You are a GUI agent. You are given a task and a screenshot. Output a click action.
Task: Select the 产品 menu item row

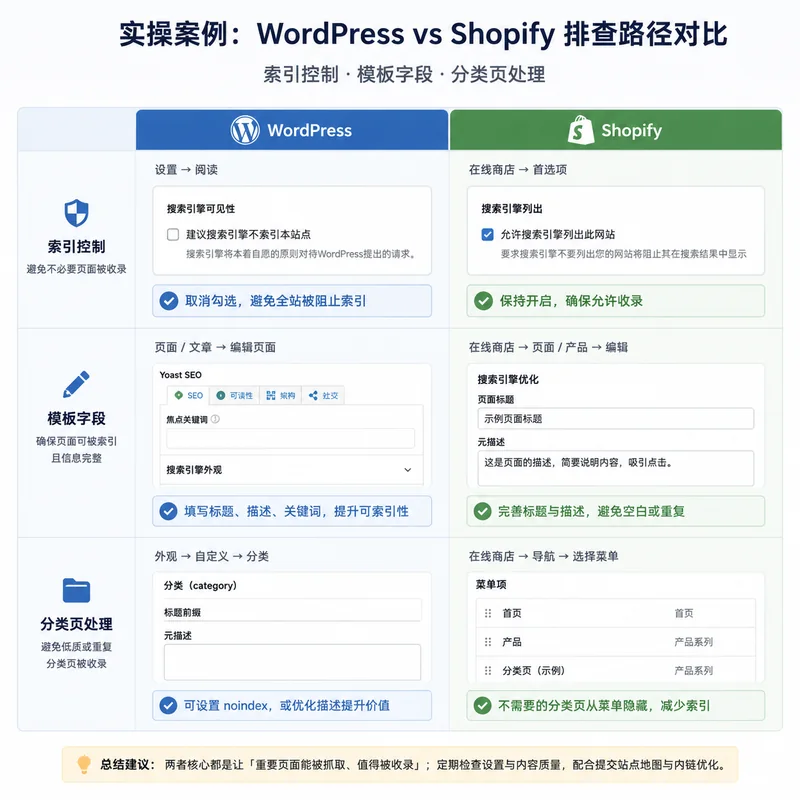616,642
